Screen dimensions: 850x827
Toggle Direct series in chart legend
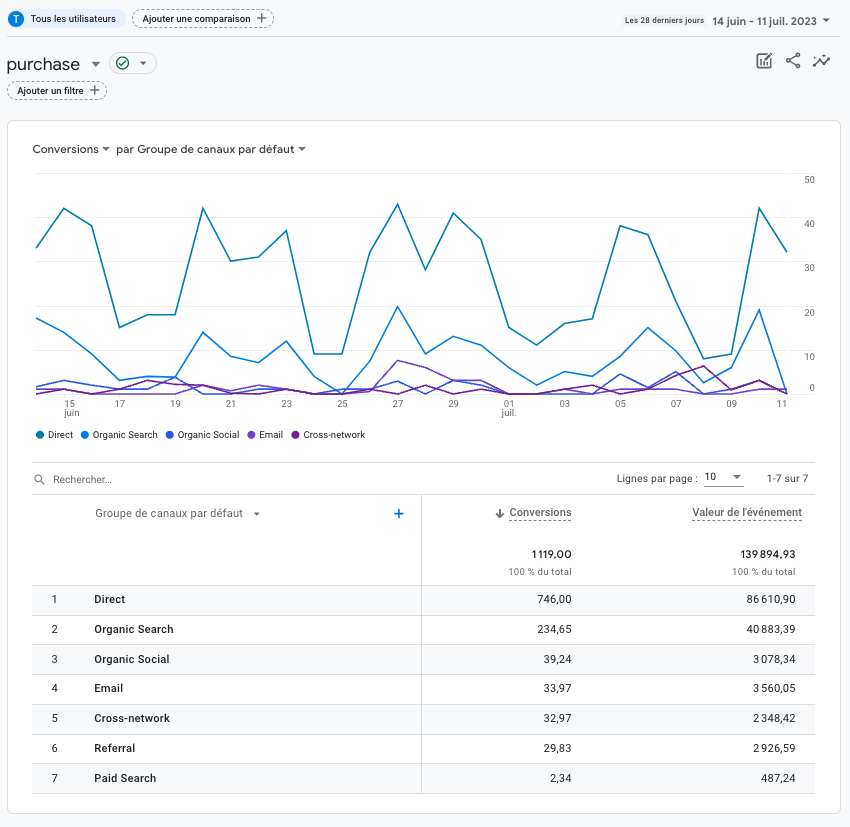(54, 435)
